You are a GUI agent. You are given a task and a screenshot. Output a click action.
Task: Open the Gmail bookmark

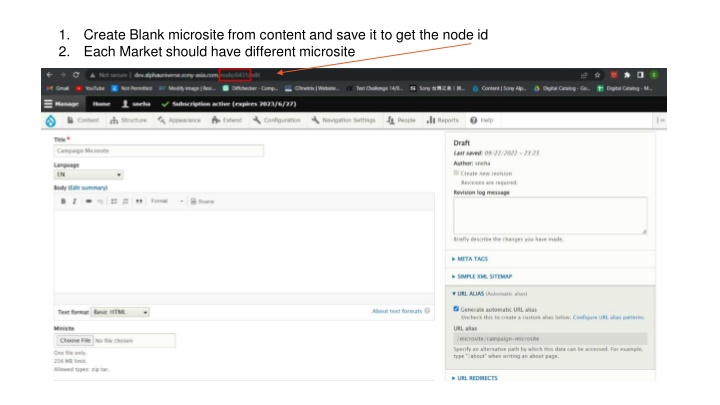pyautogui.click(x=58, y=88)
